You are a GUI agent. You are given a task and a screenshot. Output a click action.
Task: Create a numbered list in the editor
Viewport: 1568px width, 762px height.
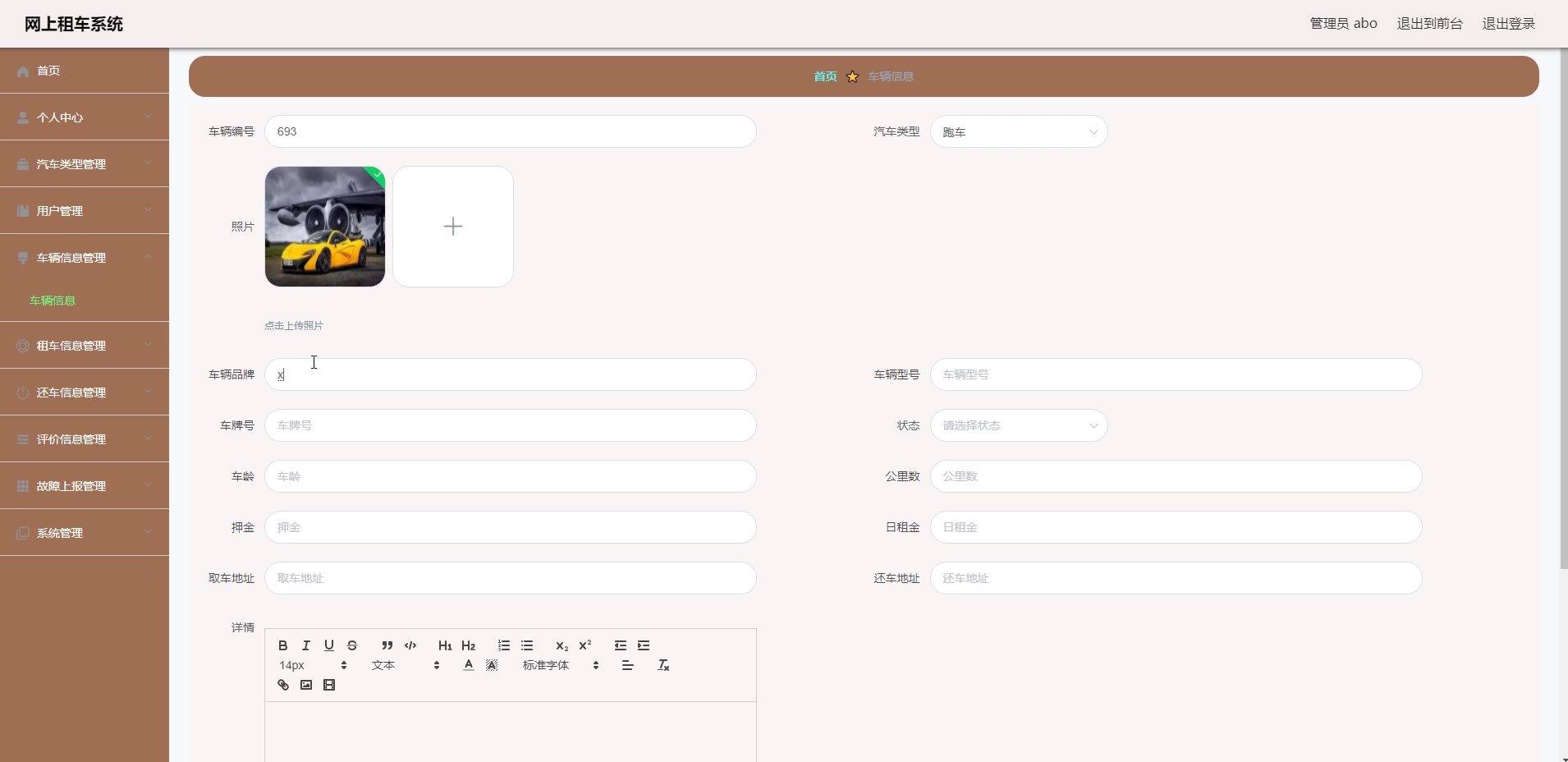pyautogui.click(x=504, y=645)
